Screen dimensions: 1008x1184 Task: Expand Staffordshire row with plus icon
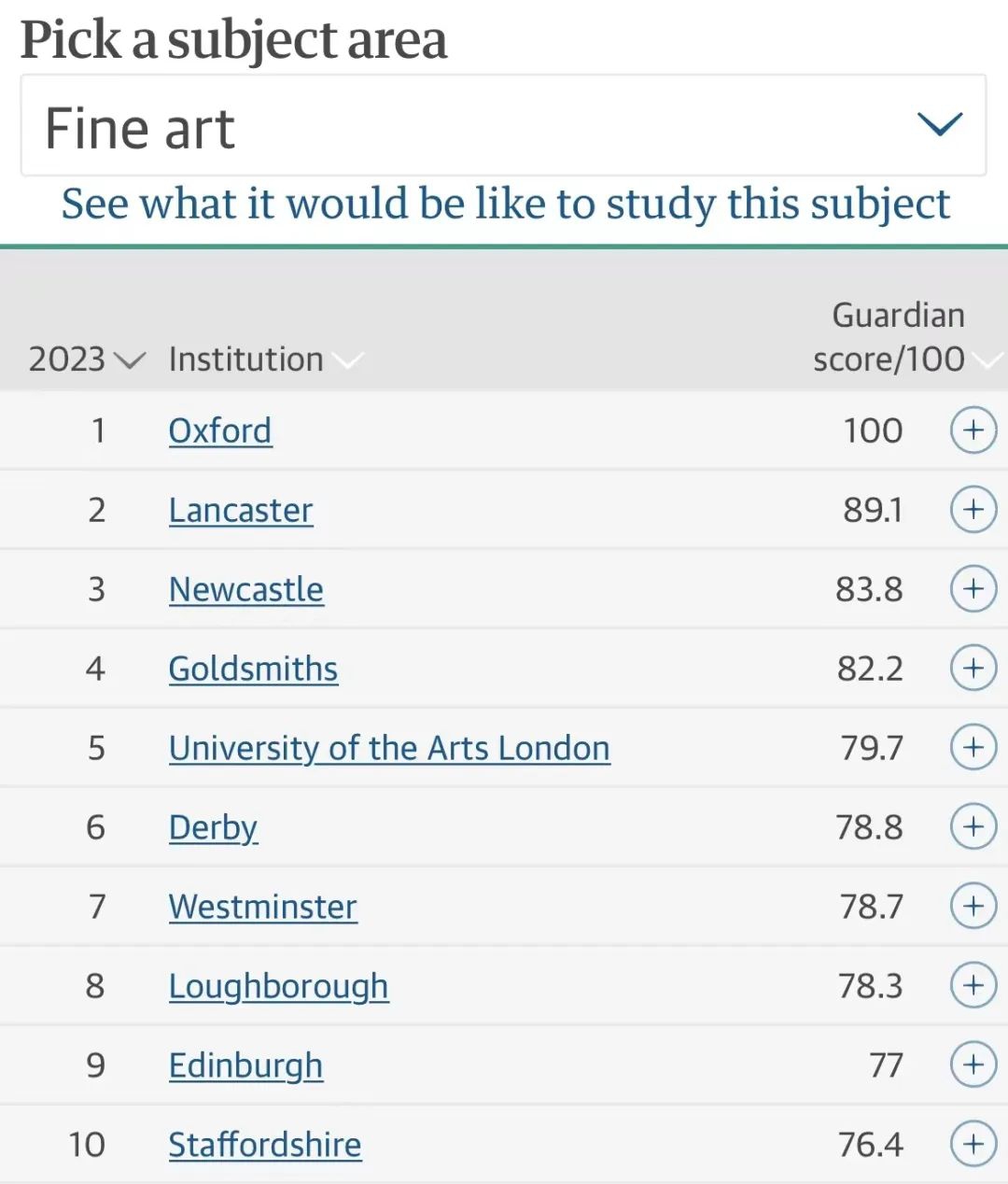tap(973, 1145)
